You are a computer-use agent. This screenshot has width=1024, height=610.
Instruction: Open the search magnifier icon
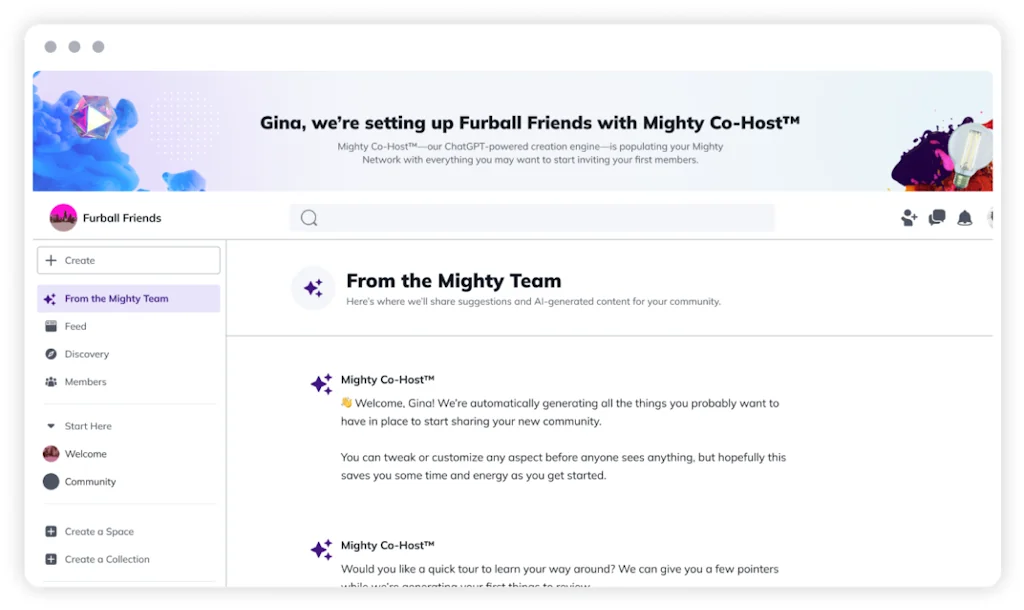307,217
